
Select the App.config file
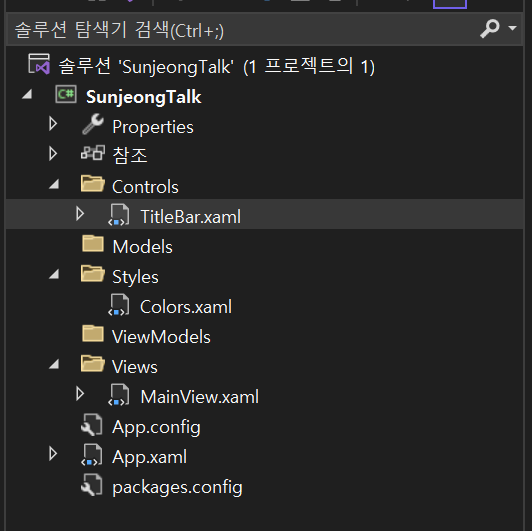point(156,427)
